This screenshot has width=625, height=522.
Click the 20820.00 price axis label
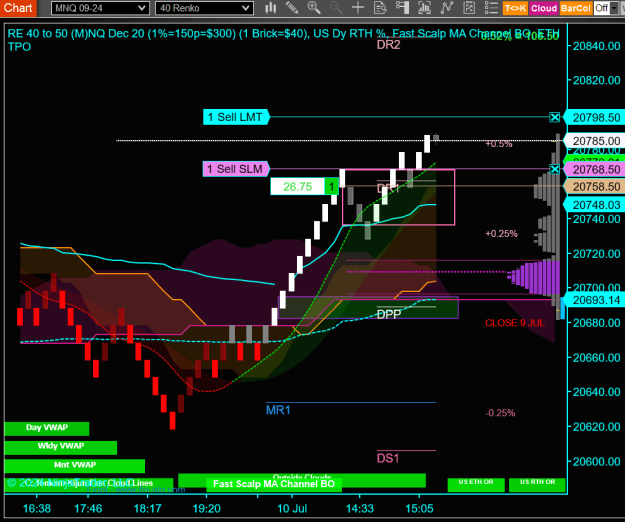click(x=596, y=80)
